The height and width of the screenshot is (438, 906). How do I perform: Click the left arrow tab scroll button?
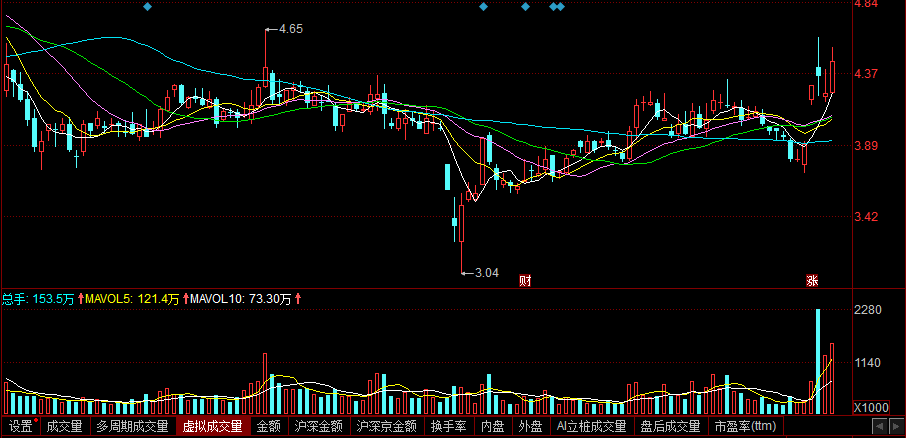point(879,427)
